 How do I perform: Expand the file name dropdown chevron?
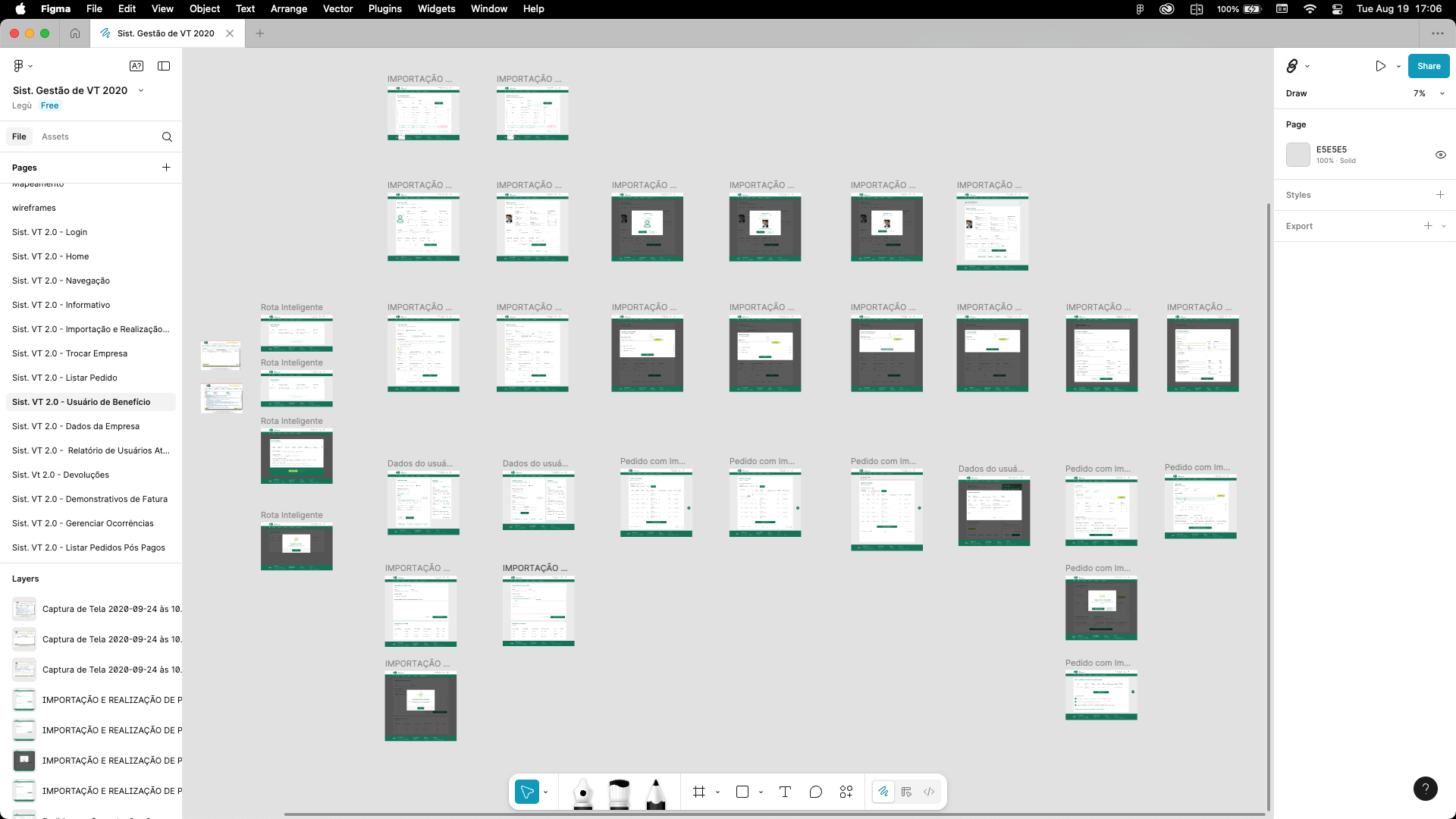pyautogui.click(x=141, y=90)
